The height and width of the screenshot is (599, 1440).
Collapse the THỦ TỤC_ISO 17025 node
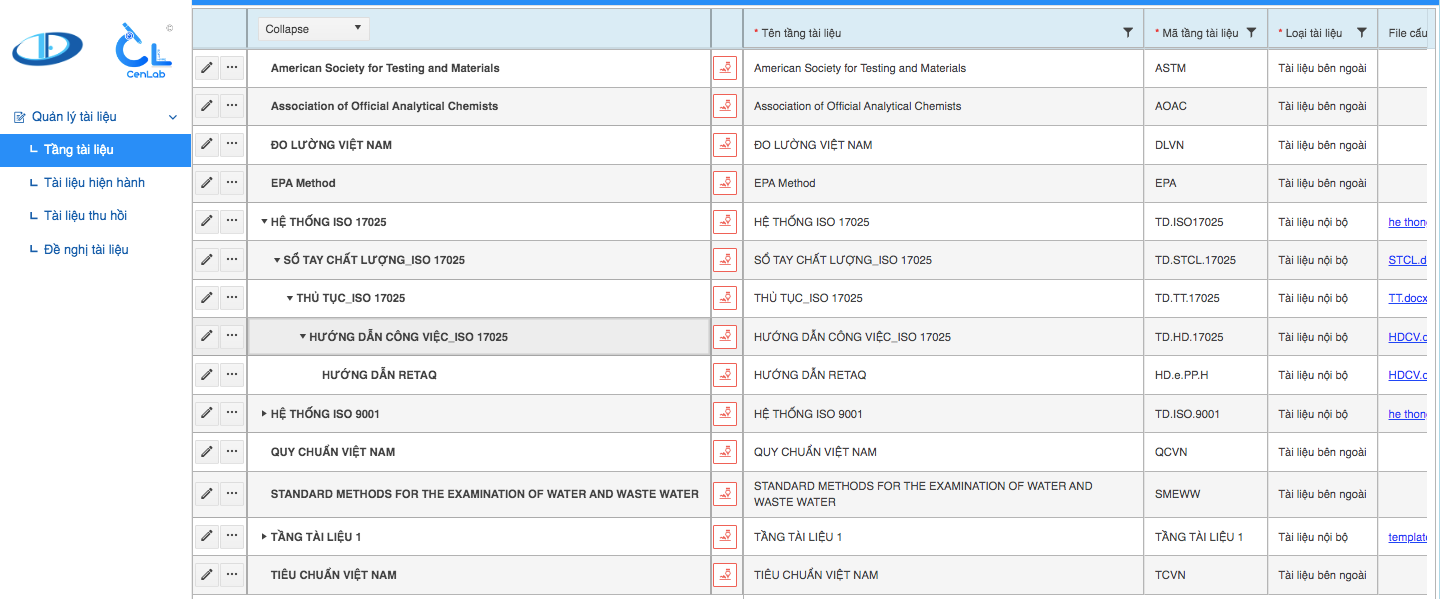point(290,298)
